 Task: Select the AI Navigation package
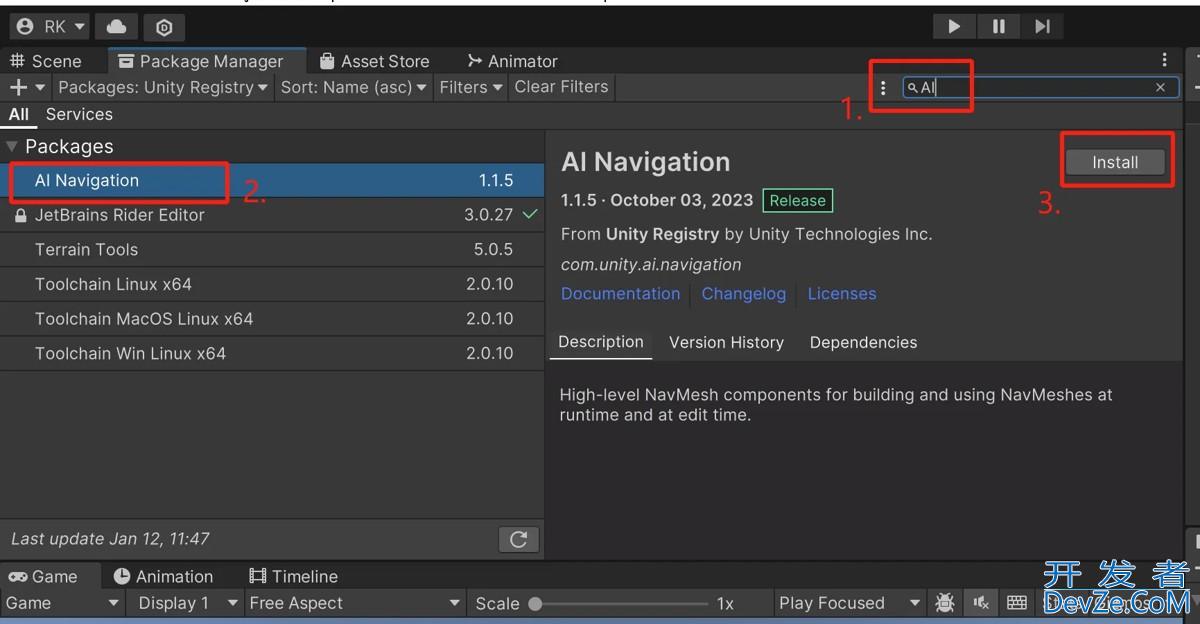(272, 181)
